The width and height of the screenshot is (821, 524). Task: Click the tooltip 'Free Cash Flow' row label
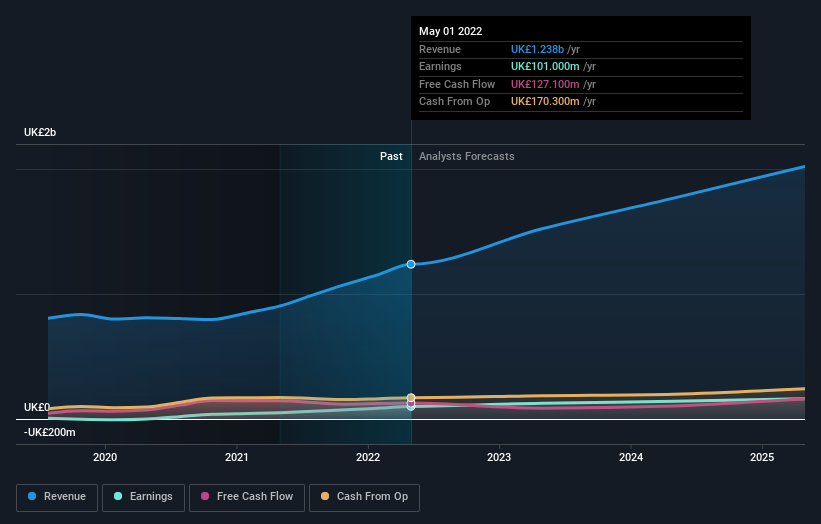tap(457, 84)
